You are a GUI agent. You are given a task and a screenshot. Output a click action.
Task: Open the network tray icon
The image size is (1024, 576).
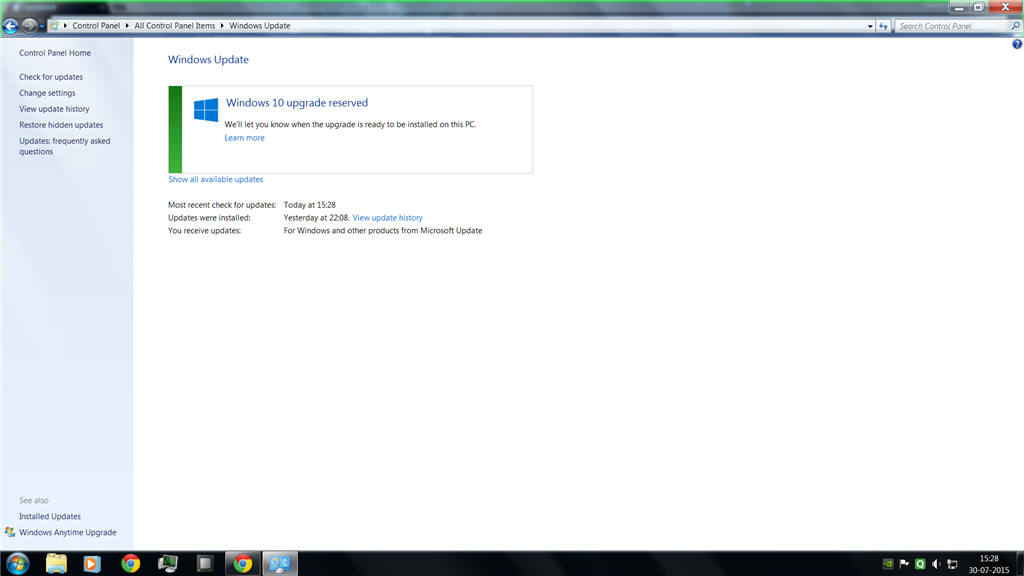click(x=952, y=564)
